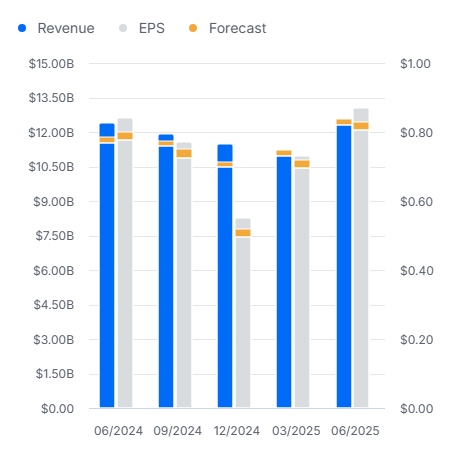Click the 09/2024 EPS forecast marker

tap(184, 153)
